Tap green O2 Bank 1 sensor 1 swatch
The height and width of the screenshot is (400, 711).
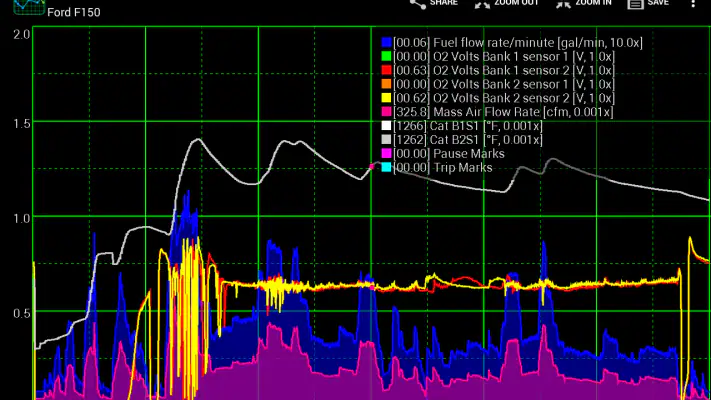(386, 57)
